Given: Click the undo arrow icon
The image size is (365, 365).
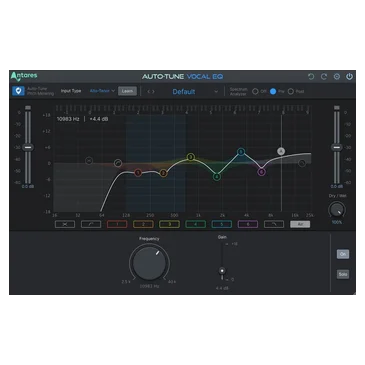Looking at the screenshot, I should point(311,77).
